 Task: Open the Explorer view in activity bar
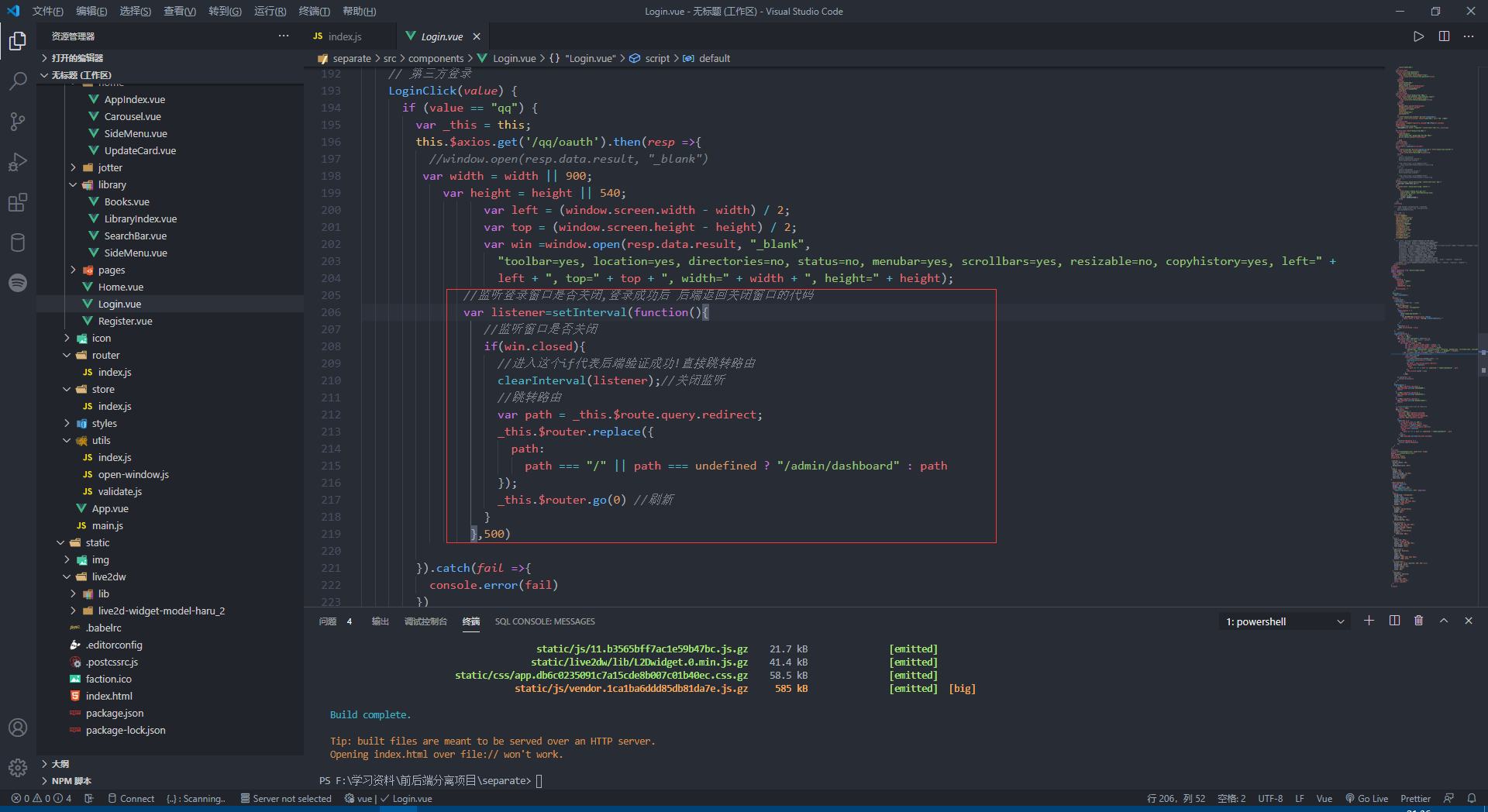[18, 40]
